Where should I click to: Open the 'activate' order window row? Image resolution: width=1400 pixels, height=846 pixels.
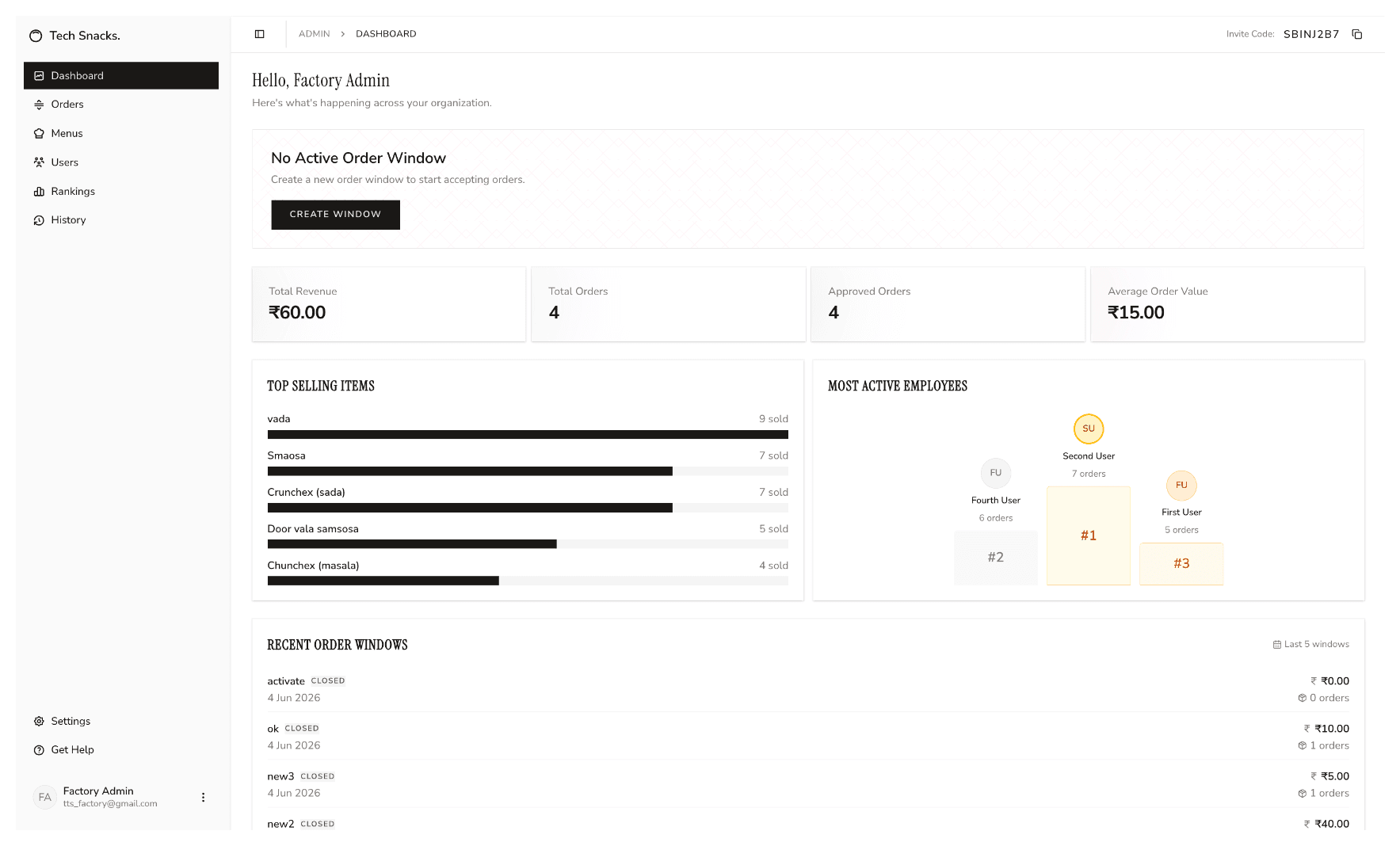pyautogui.click(x=808, y=689)
